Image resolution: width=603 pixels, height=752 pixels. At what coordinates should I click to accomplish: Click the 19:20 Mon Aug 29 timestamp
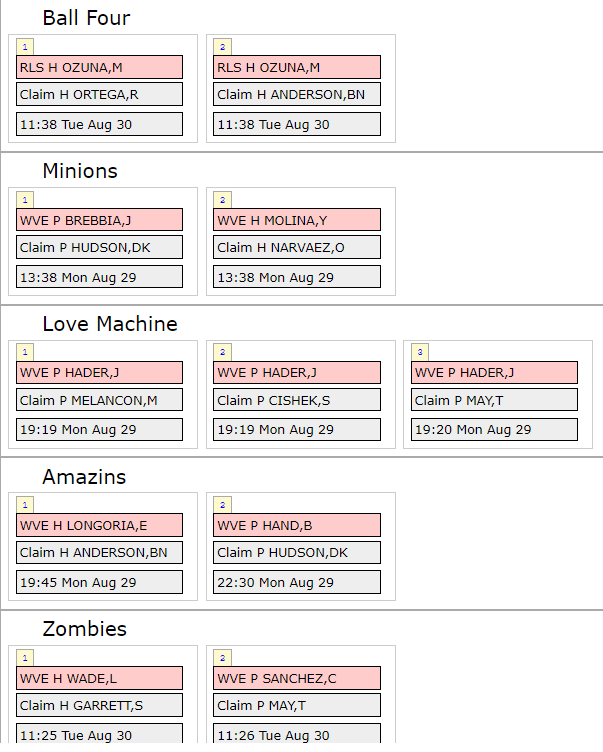(x=495, y=430)
